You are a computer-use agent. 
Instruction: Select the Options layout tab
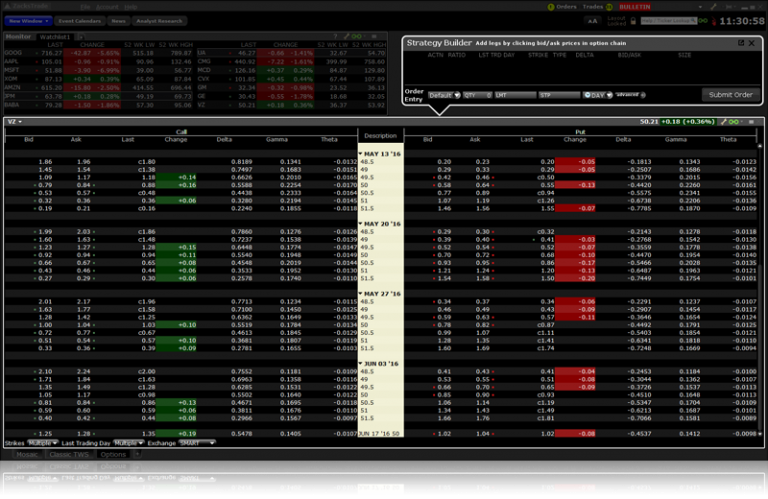[113, 454]
